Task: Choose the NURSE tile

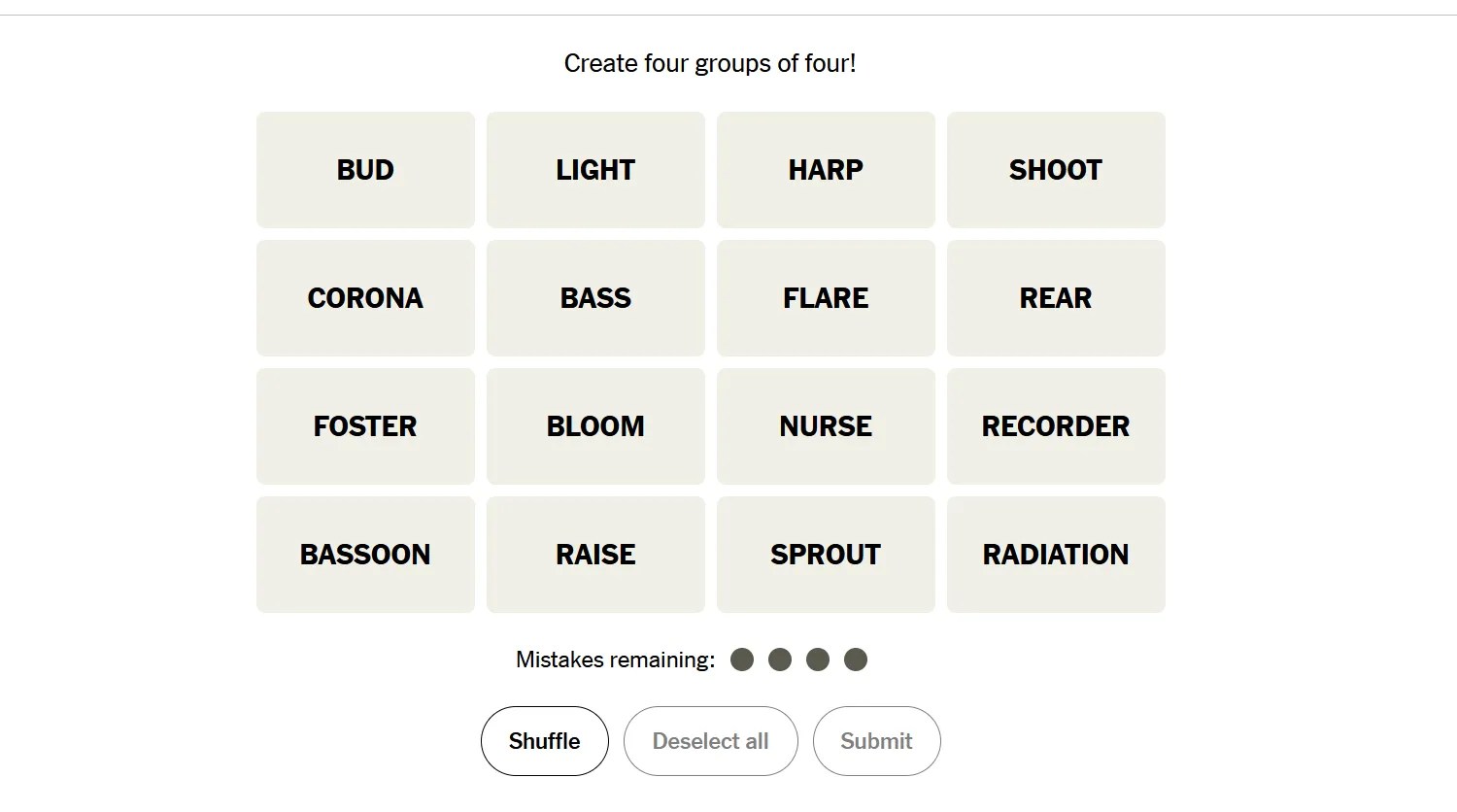Action: point(826,426)
